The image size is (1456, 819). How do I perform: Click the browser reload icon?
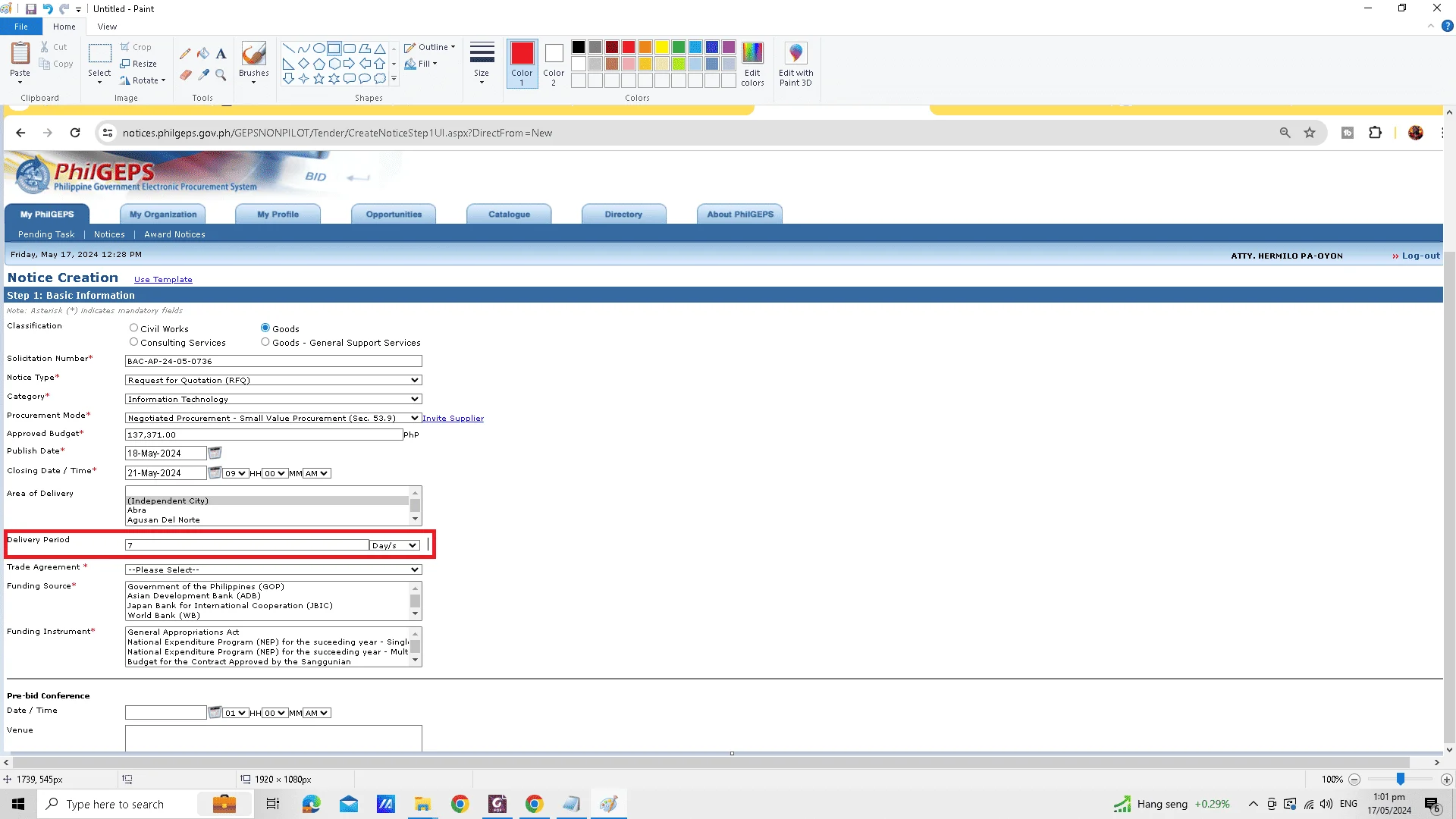[75, 133]
